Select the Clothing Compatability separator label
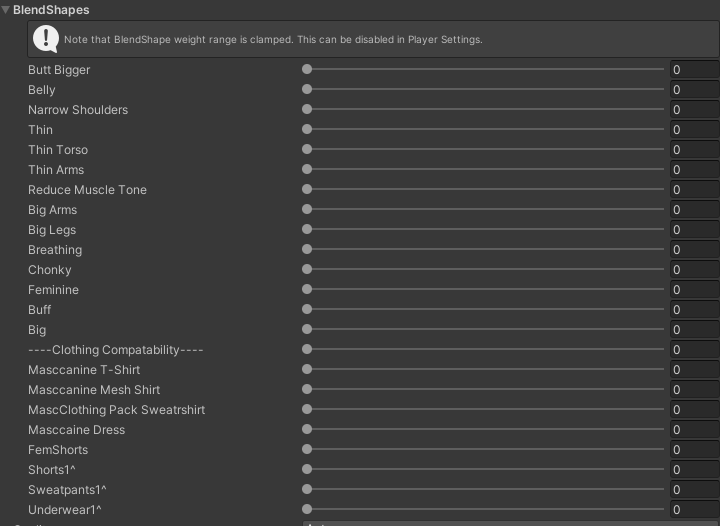 point(116,350)
